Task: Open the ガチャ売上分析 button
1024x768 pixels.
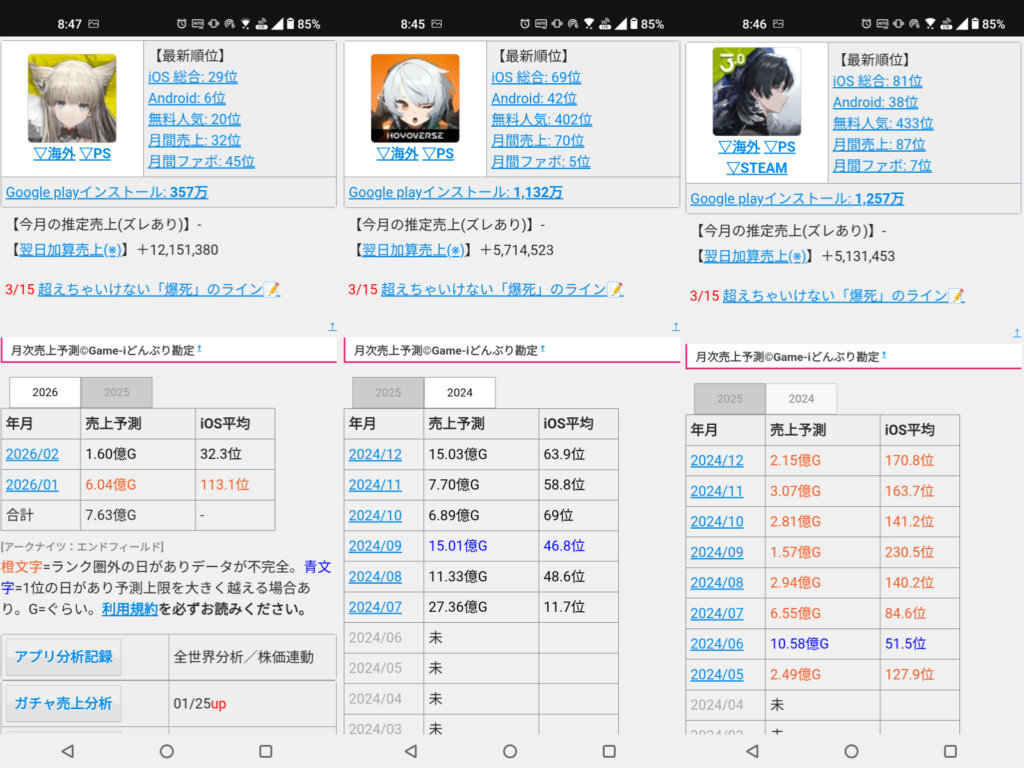Action: coord(63,703)
